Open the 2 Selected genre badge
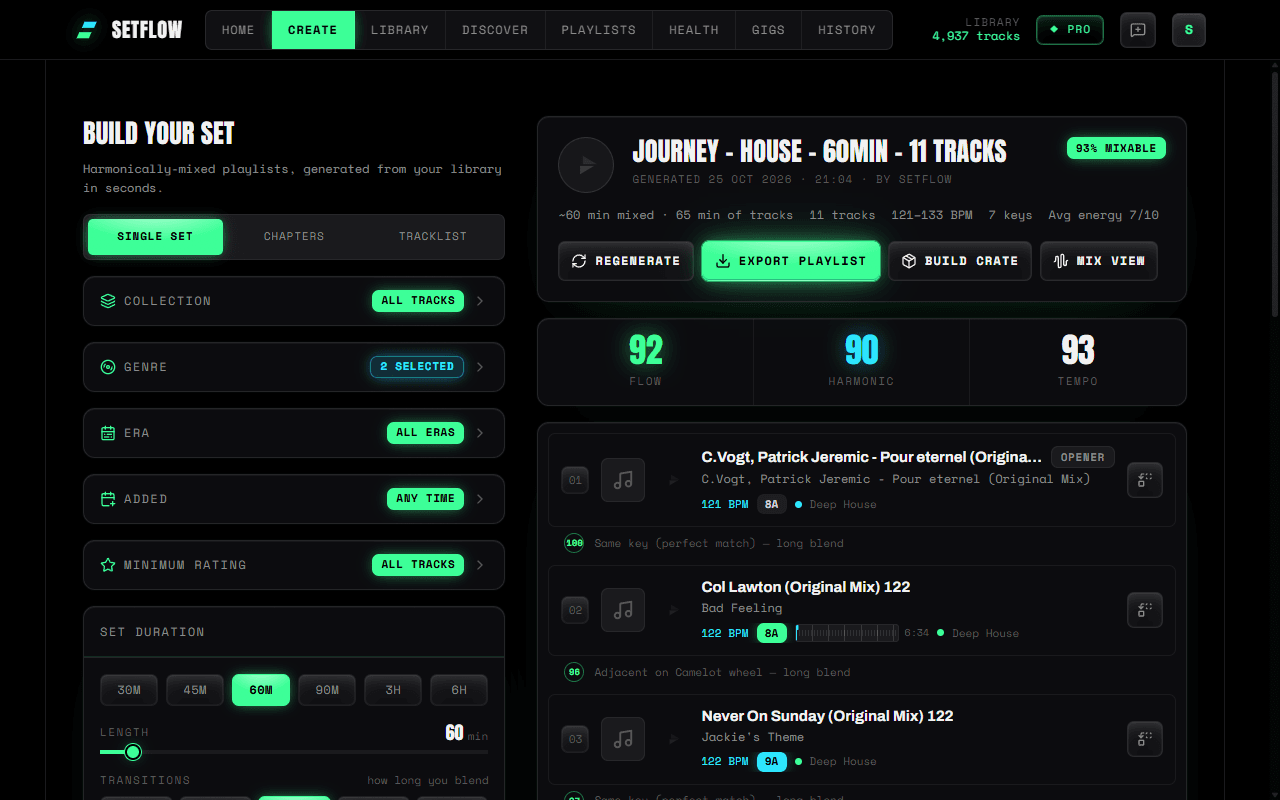The image size is (1280, 800). pyautogui.click(x=417, y=367)
